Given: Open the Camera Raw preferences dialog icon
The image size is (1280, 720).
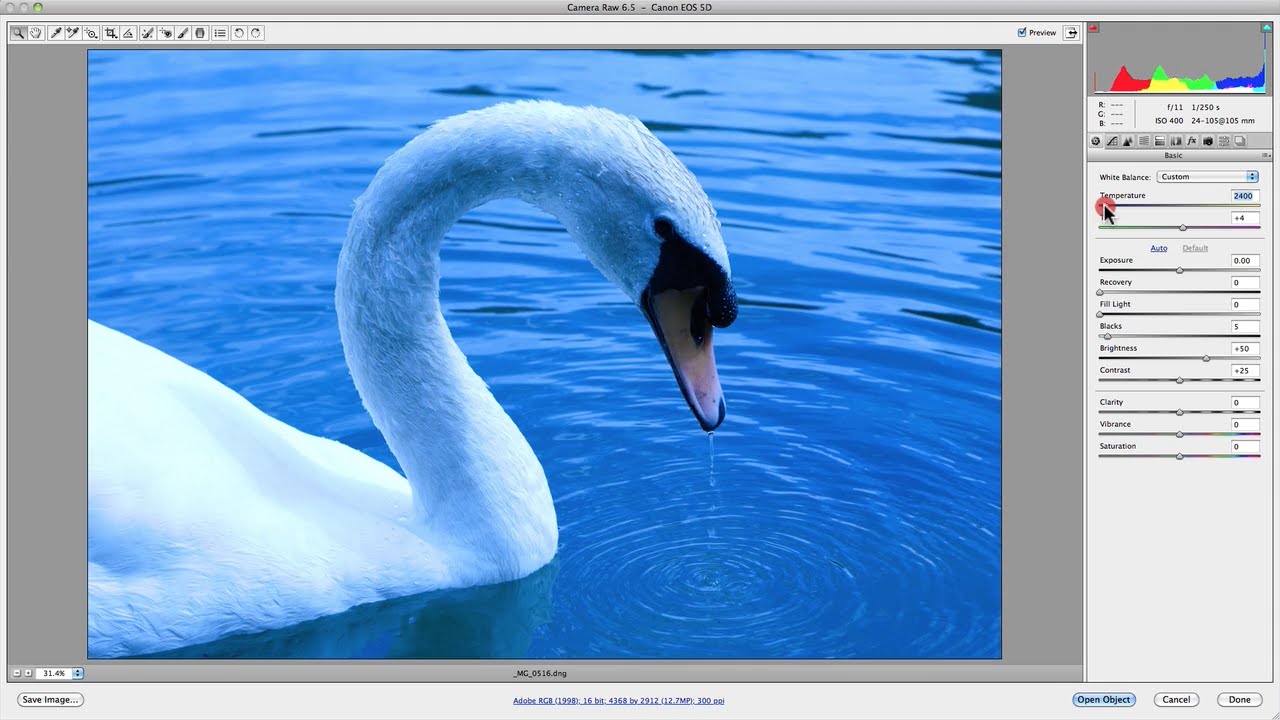Looking at the screenshot, I should [220, 33].
